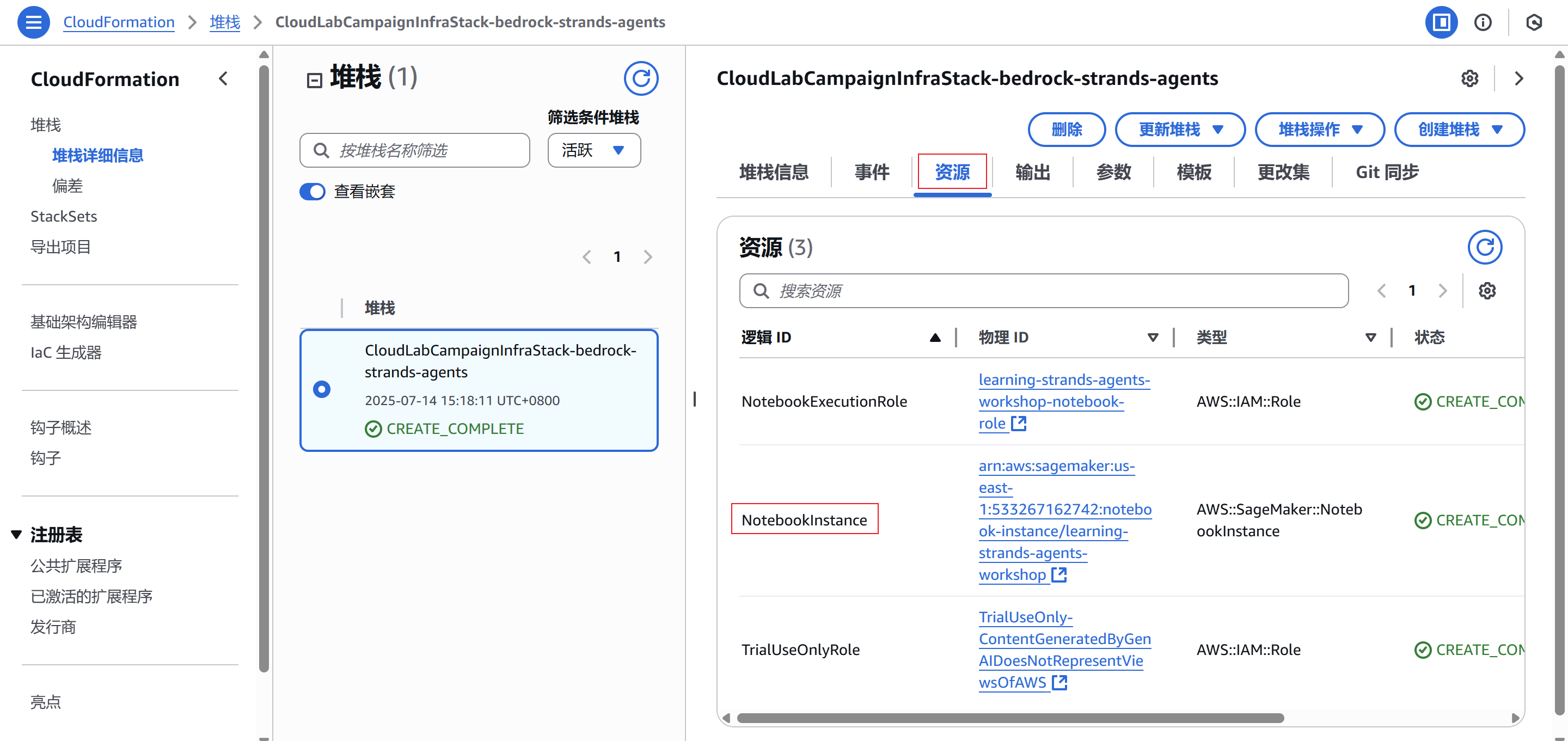Open exports in sidebar
Screen dimensions: 1568x741
pyautogui.click(x=61, y=247)
